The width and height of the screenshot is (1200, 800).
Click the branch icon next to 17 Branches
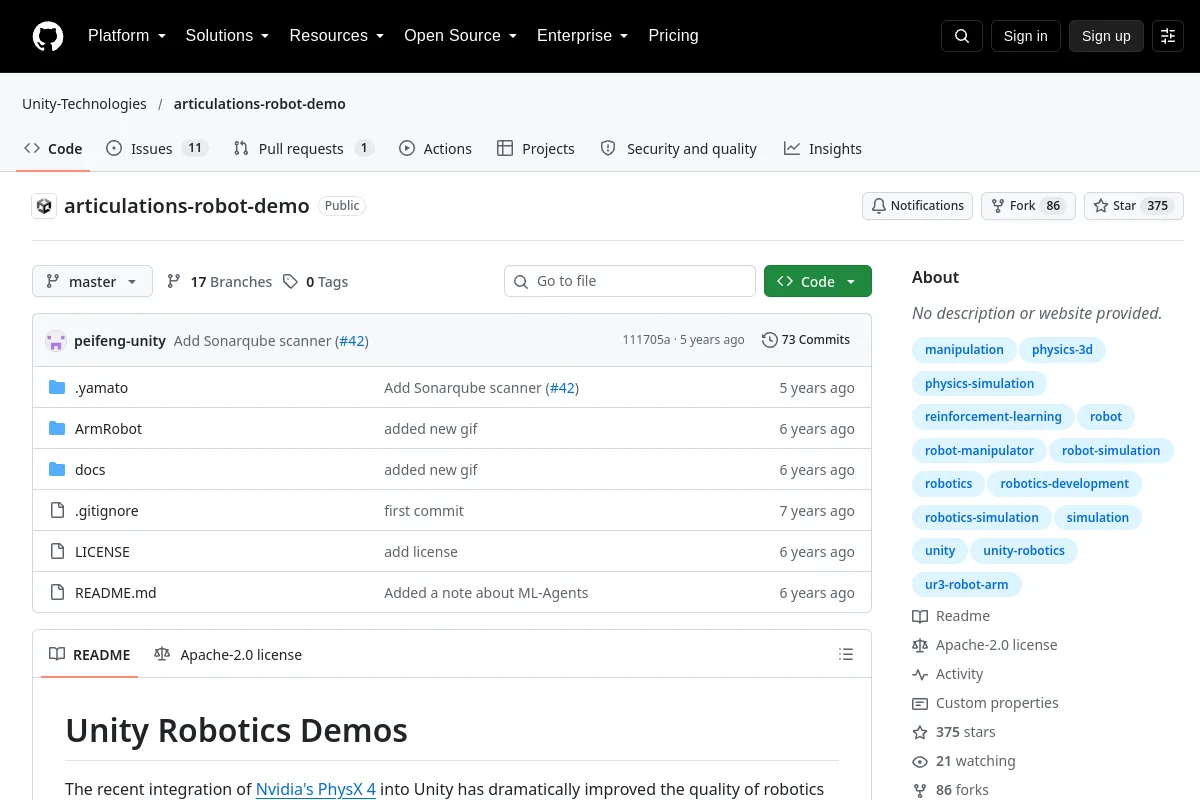pos(174,282)
